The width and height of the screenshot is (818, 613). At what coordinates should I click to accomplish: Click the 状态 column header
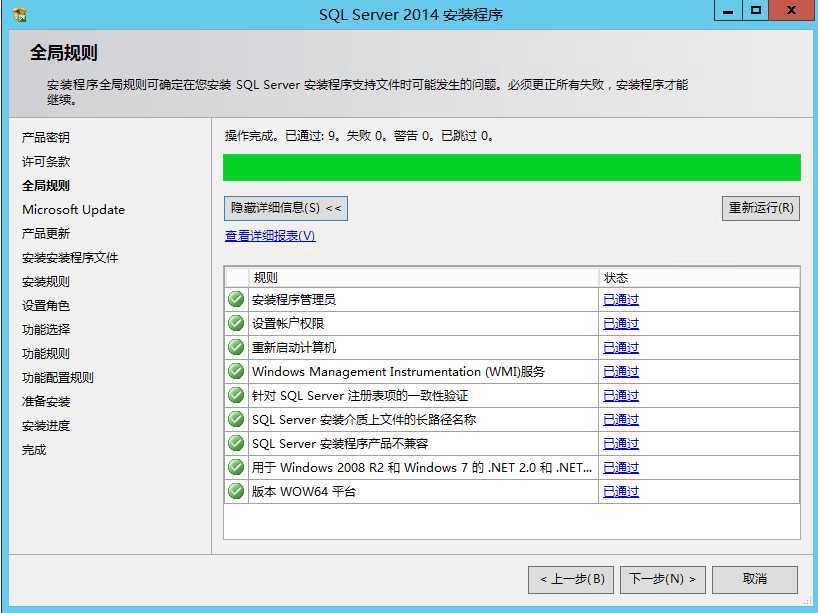(x=699, y=278)
